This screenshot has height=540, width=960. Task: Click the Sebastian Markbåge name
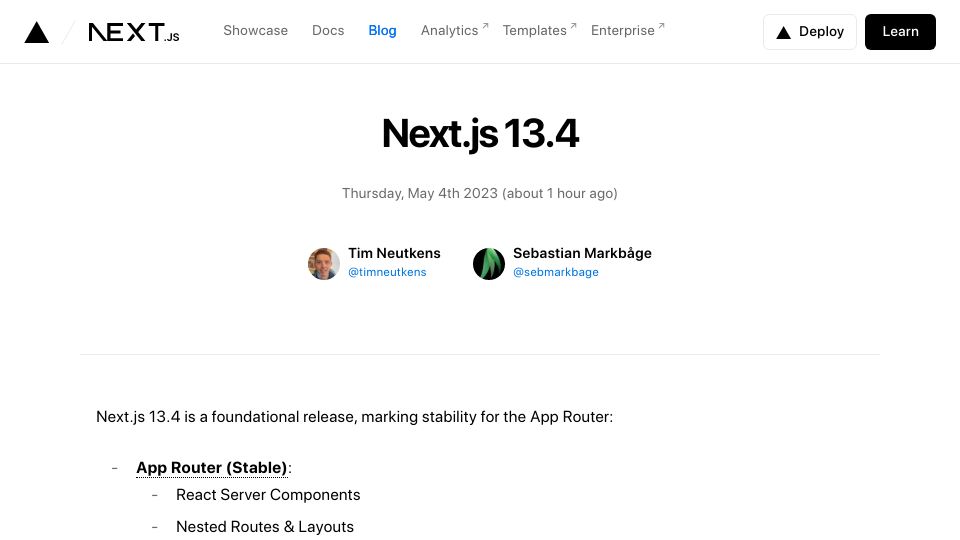[x=582, y=253]
